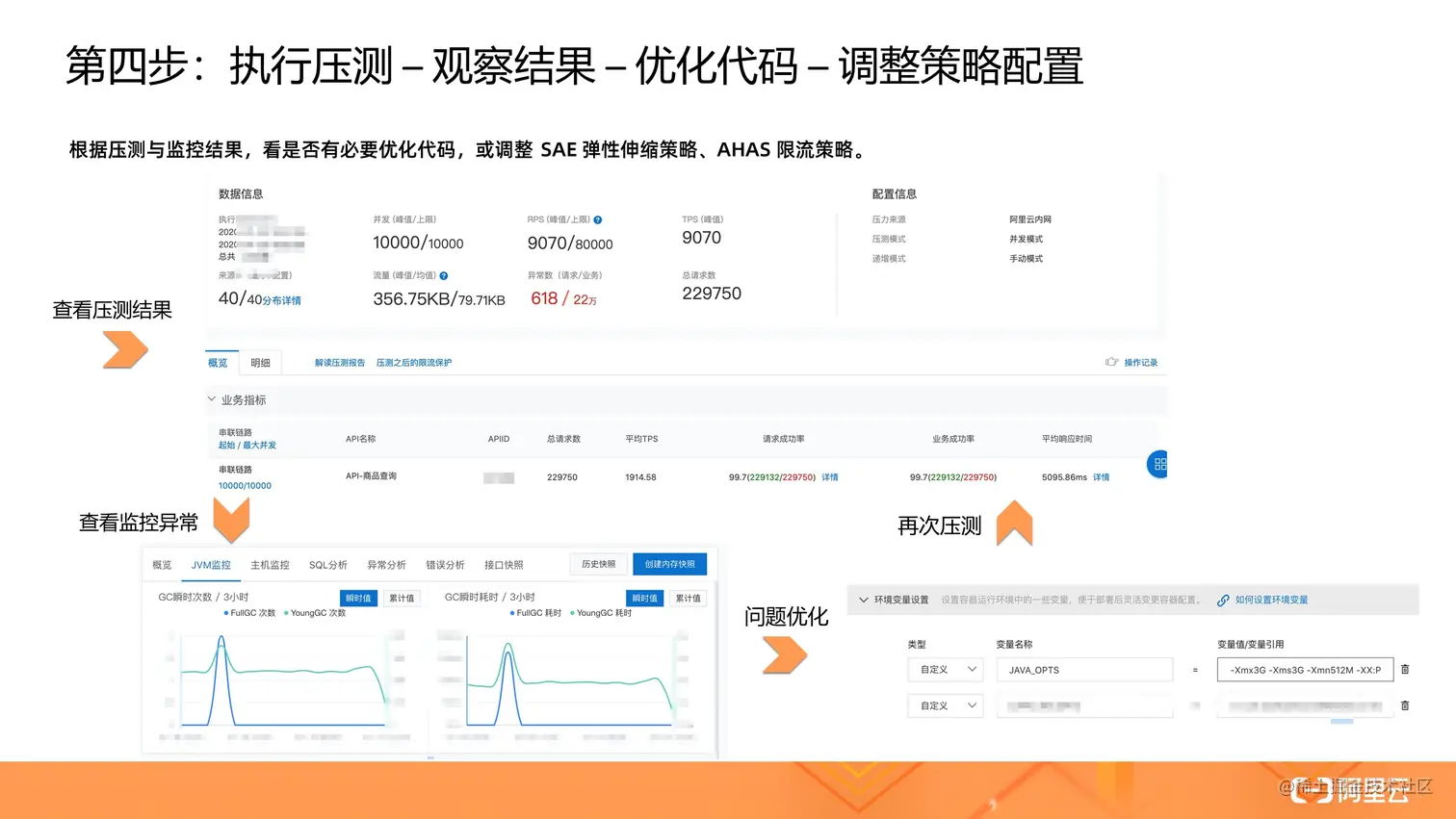Click the 起始 / 最大并发 header link

click(247, 446)
